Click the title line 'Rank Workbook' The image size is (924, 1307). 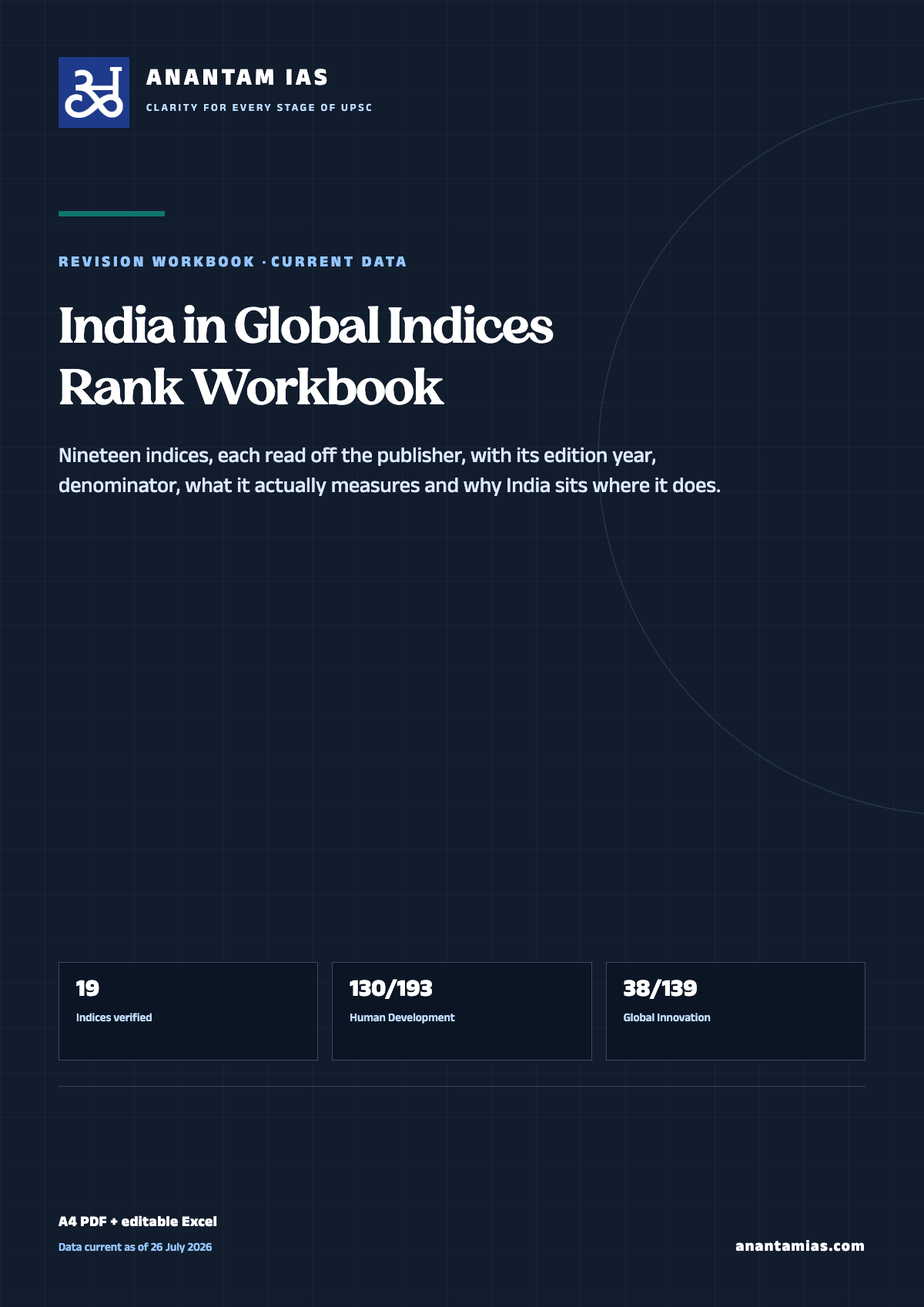[251, 387]
